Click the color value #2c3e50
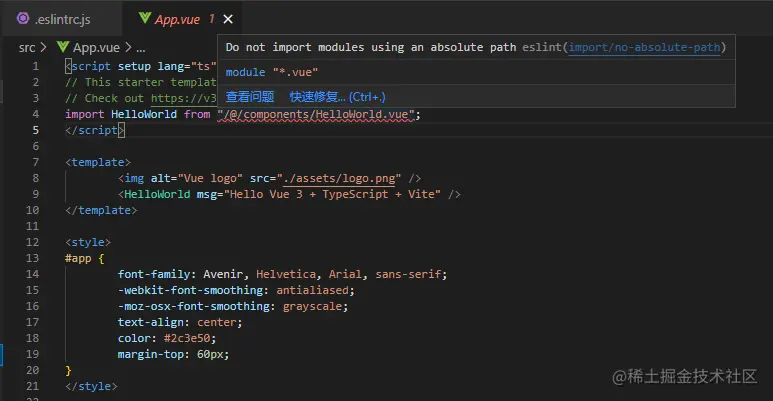Image resolution: width=773 pixels, height=401 pixels. [x=187, y=338]
